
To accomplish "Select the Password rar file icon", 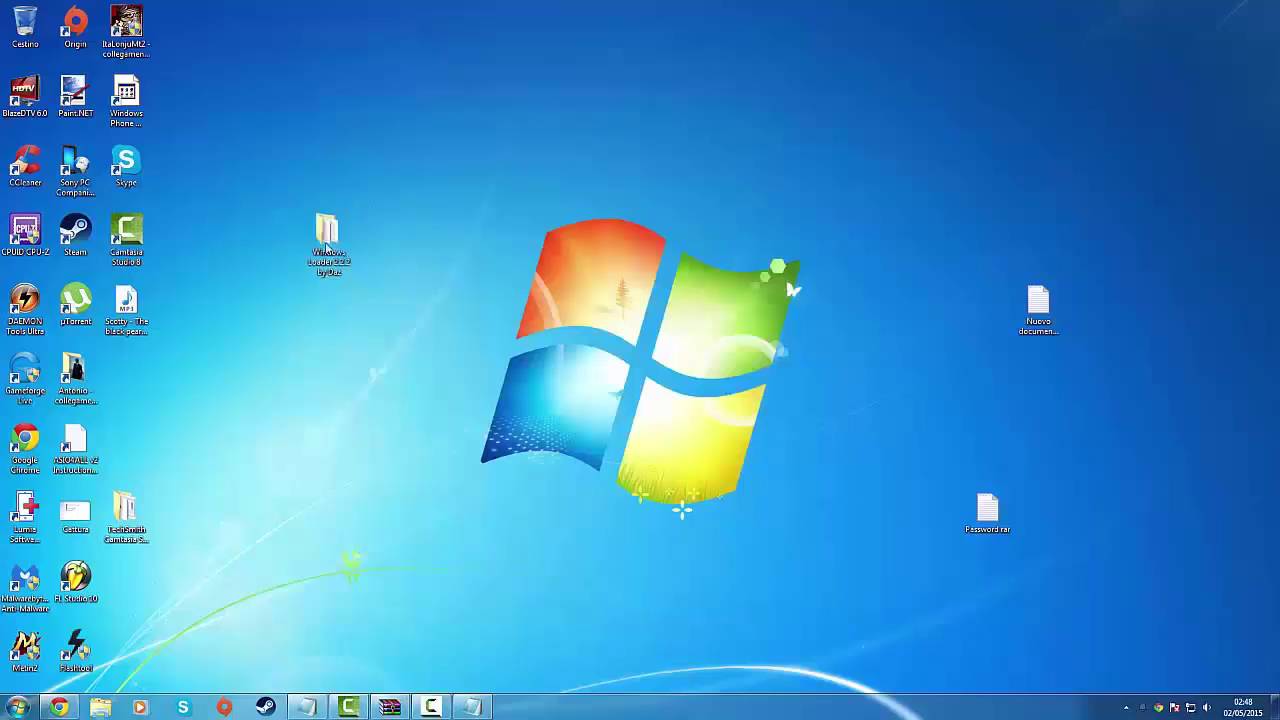I will click(x=987, y=513).
